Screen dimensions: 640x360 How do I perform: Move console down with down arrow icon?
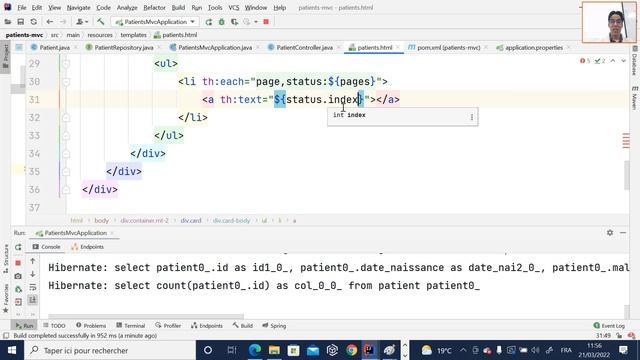tap(33, 274)
